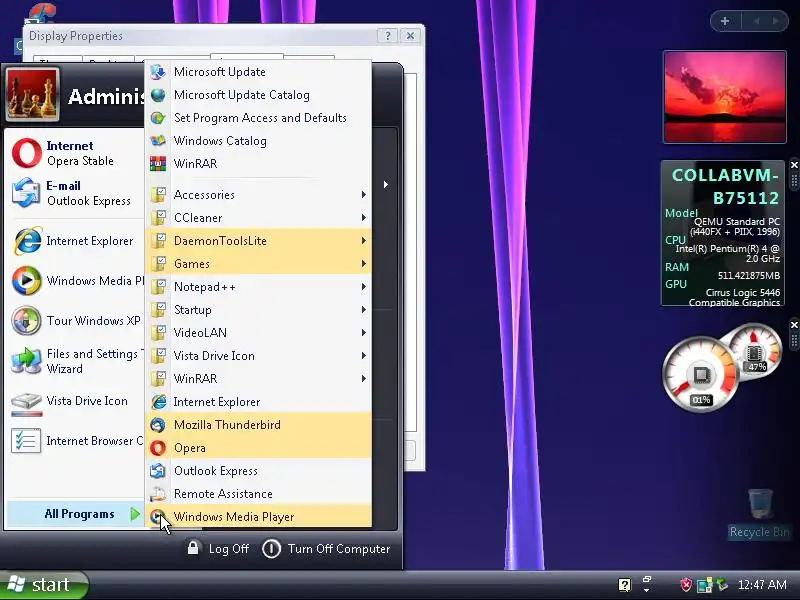Expand the Vista Drive Icon folder

(259, 356)
